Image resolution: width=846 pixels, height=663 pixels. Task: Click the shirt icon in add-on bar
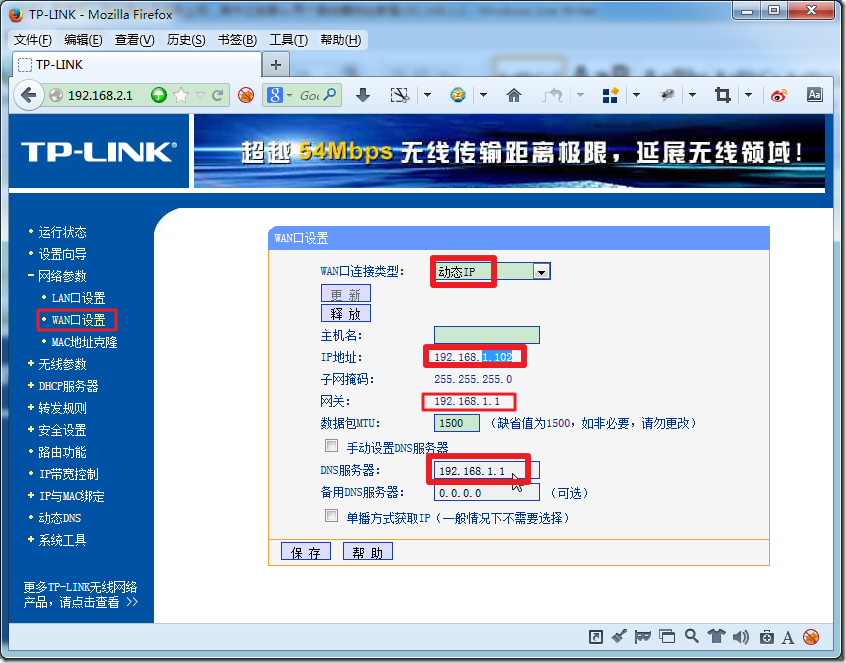point(717,637)
